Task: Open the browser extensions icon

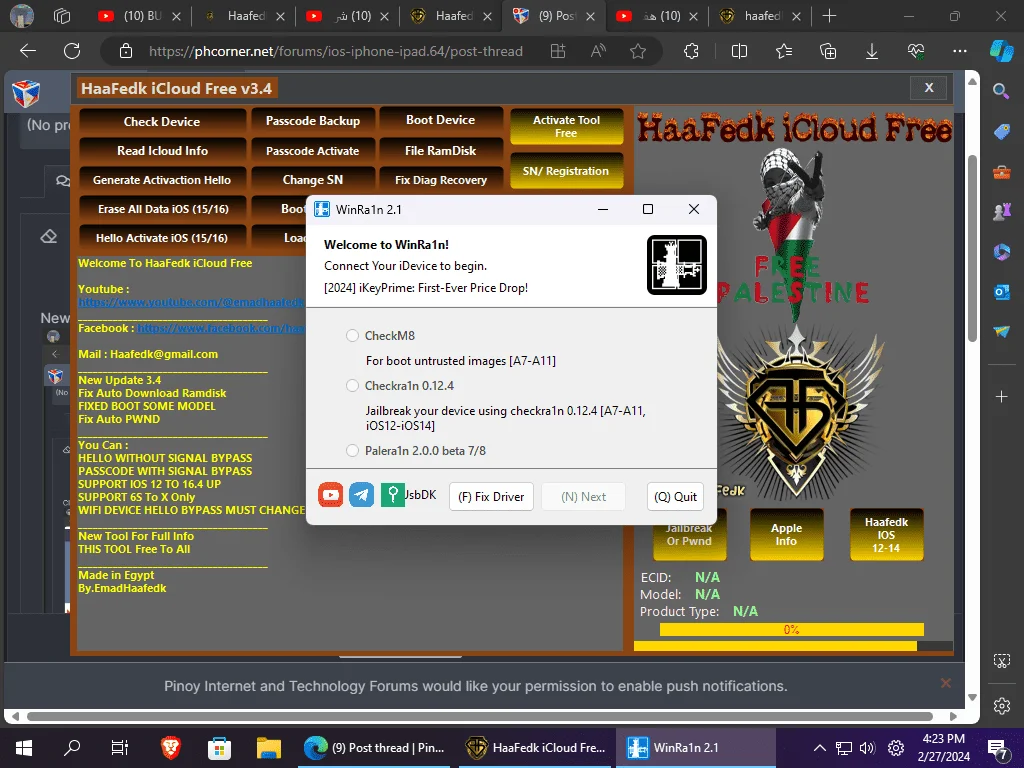Action: [692, 51]
